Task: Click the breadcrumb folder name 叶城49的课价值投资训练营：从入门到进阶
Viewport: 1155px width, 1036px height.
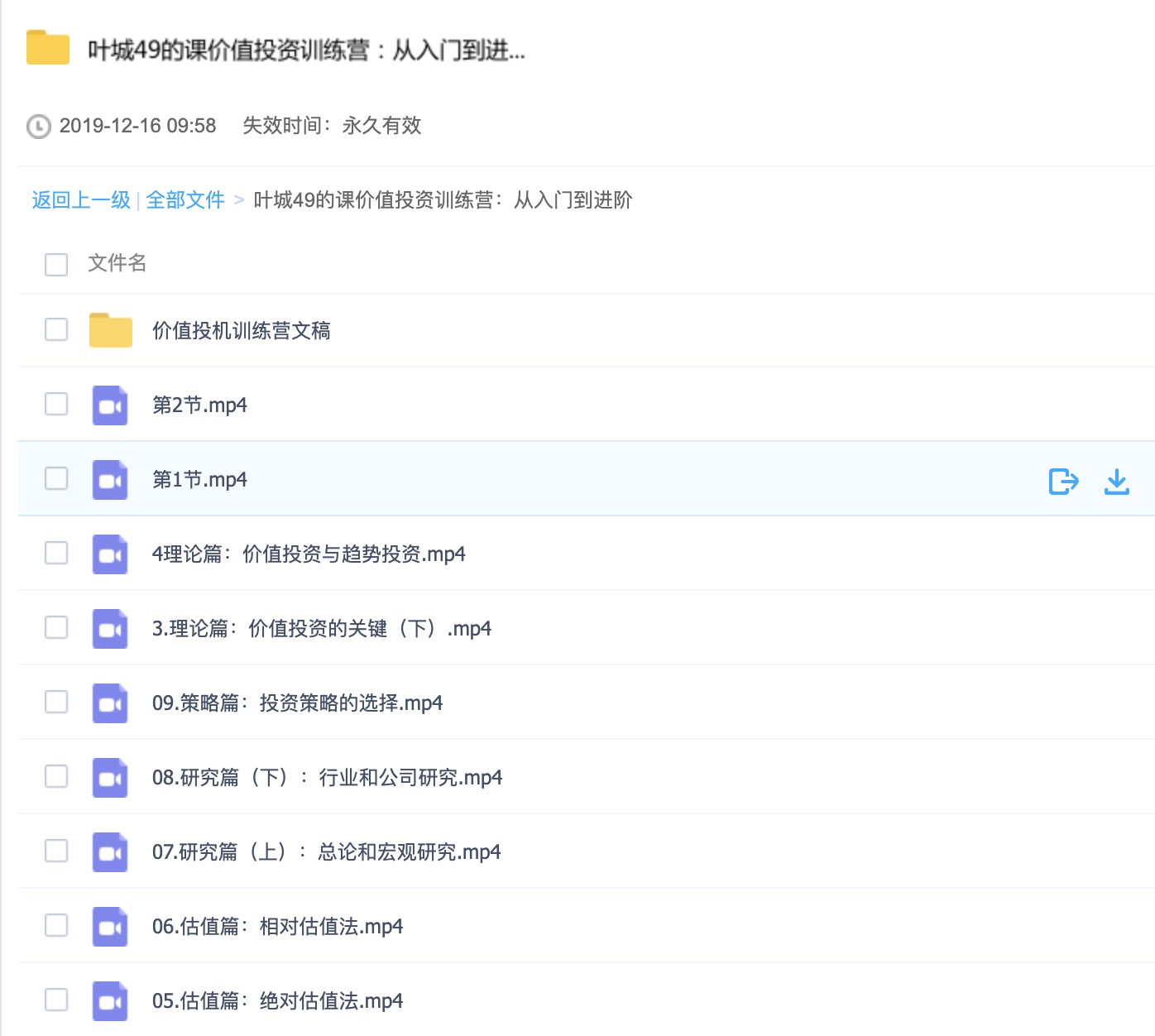Action: click(443, 200)
